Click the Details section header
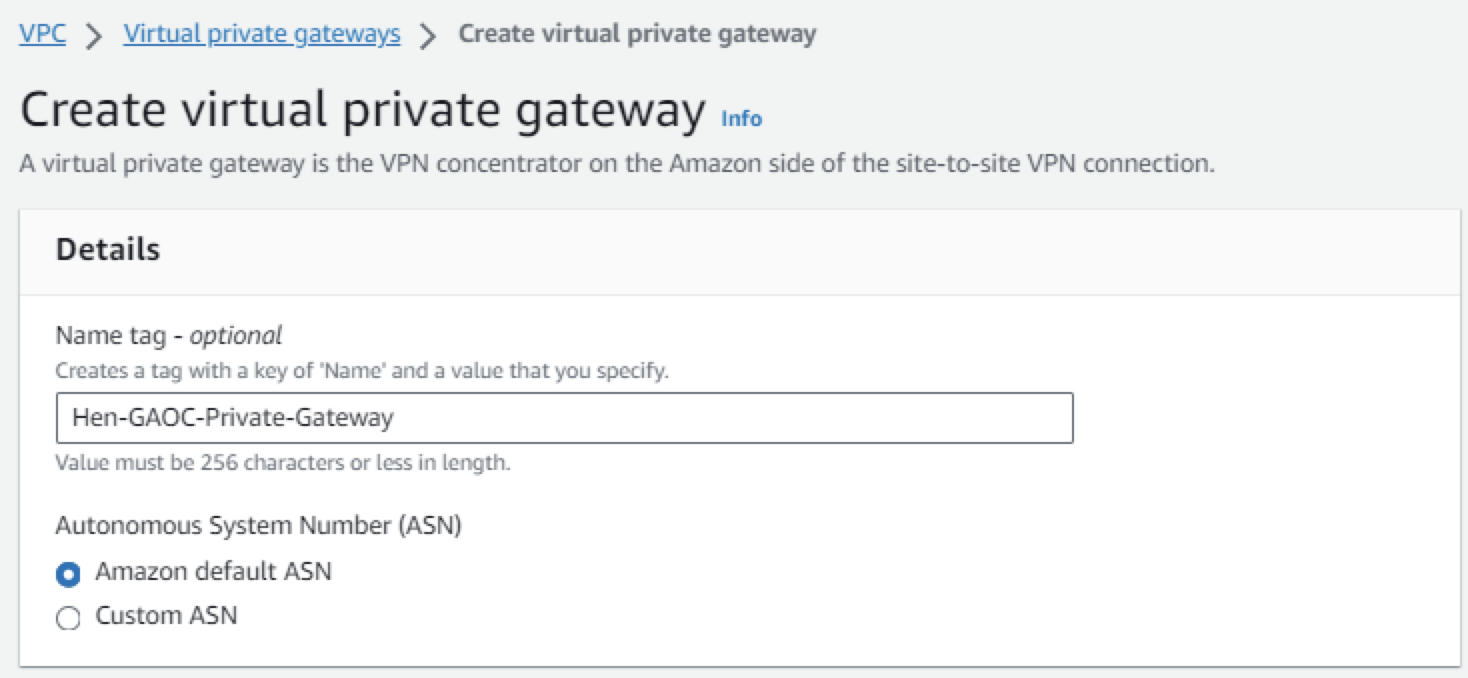1468x678 pixels. point(108,250)
